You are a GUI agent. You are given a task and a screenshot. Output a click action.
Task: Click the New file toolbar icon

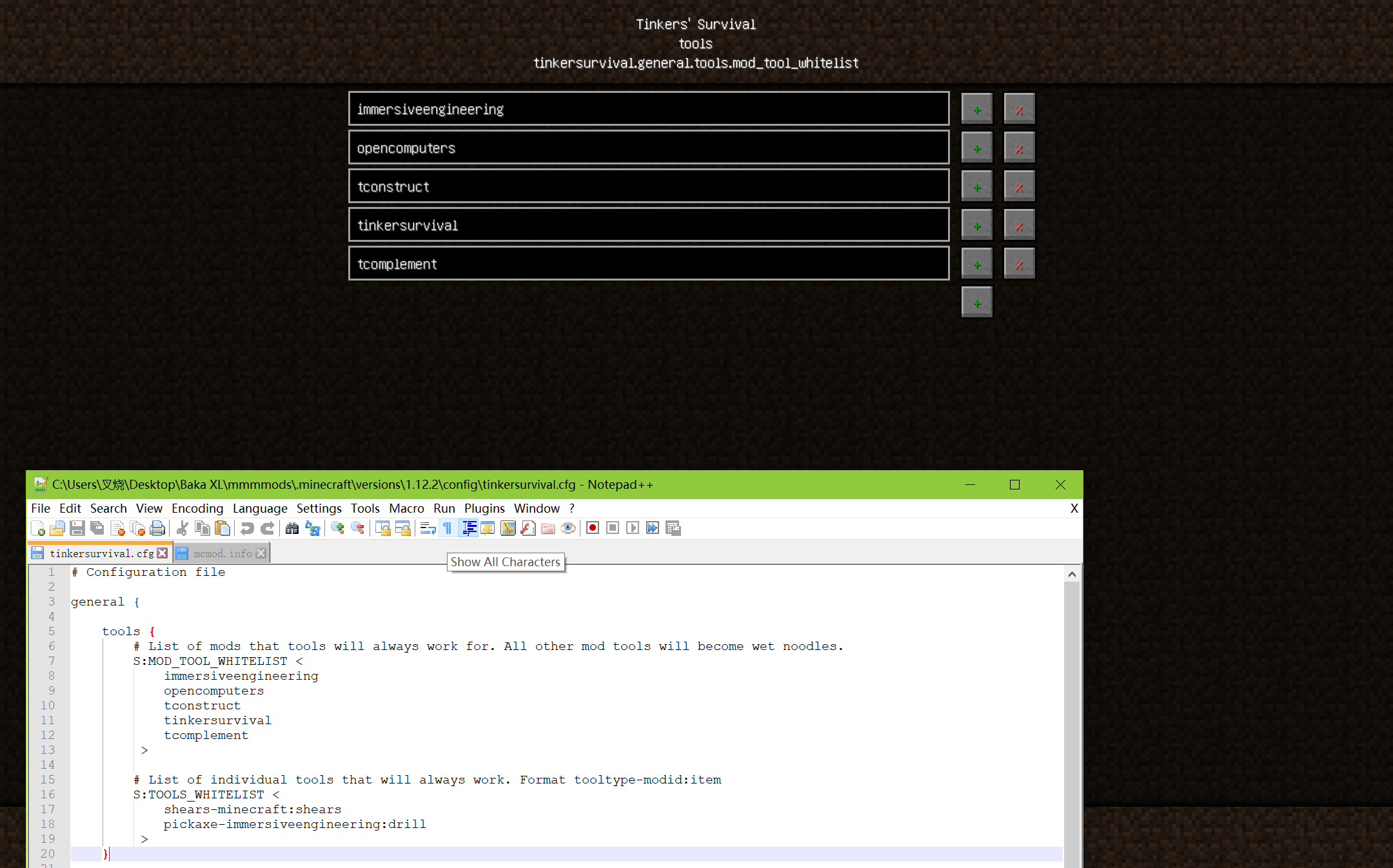37,528
